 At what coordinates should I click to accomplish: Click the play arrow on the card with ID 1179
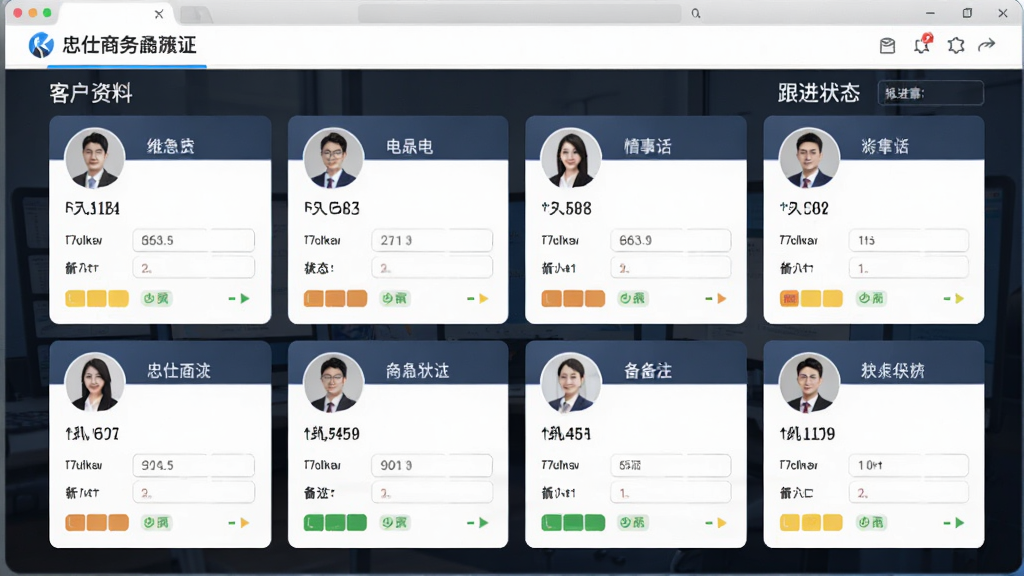coord(959,522)
